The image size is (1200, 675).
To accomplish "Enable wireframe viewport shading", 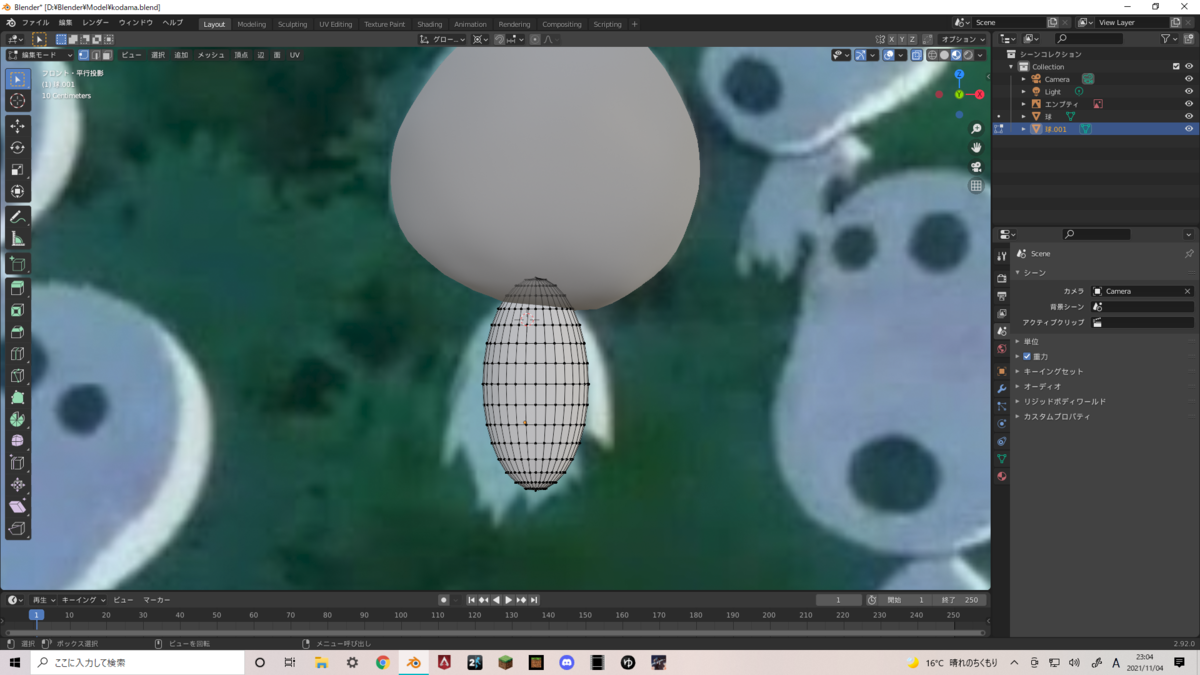I will (933, 55).
